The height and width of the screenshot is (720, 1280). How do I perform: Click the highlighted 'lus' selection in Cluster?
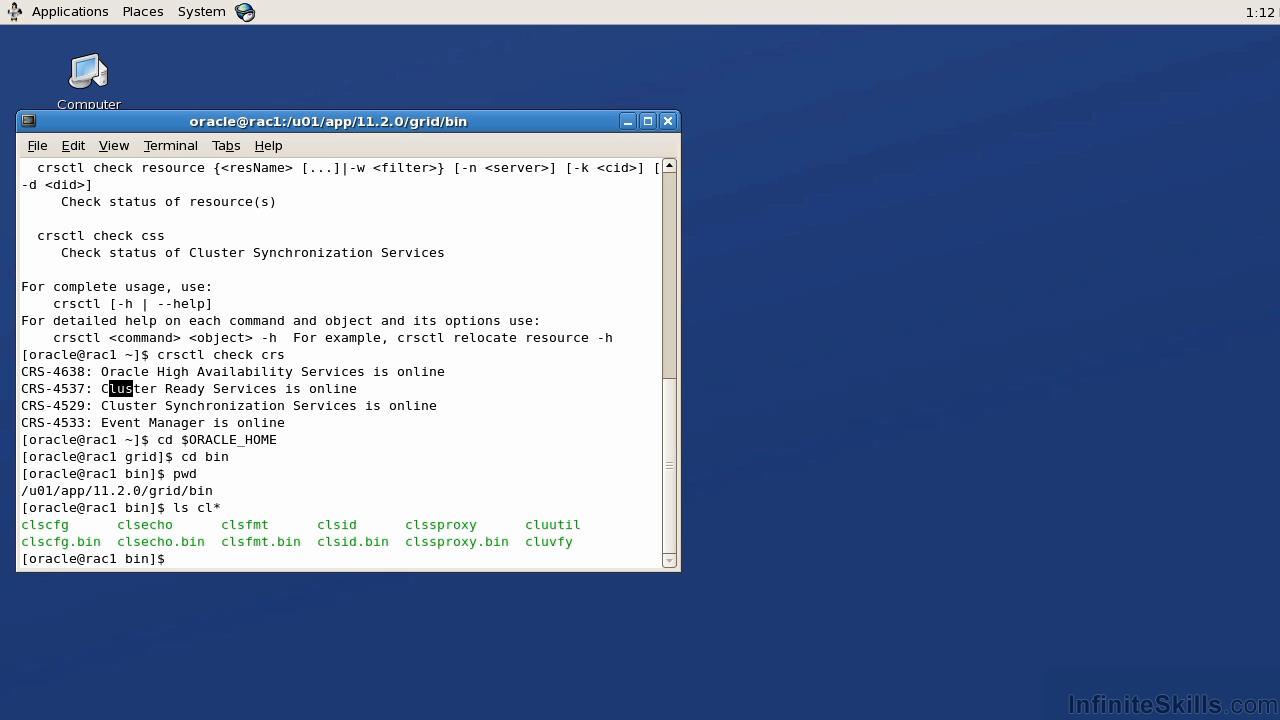[x=121, y=389]
